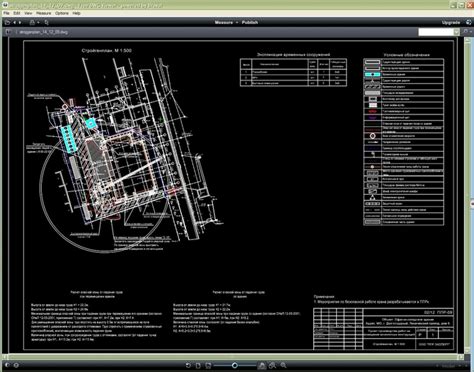
Task: Open the Options menu
Action: 62,13
